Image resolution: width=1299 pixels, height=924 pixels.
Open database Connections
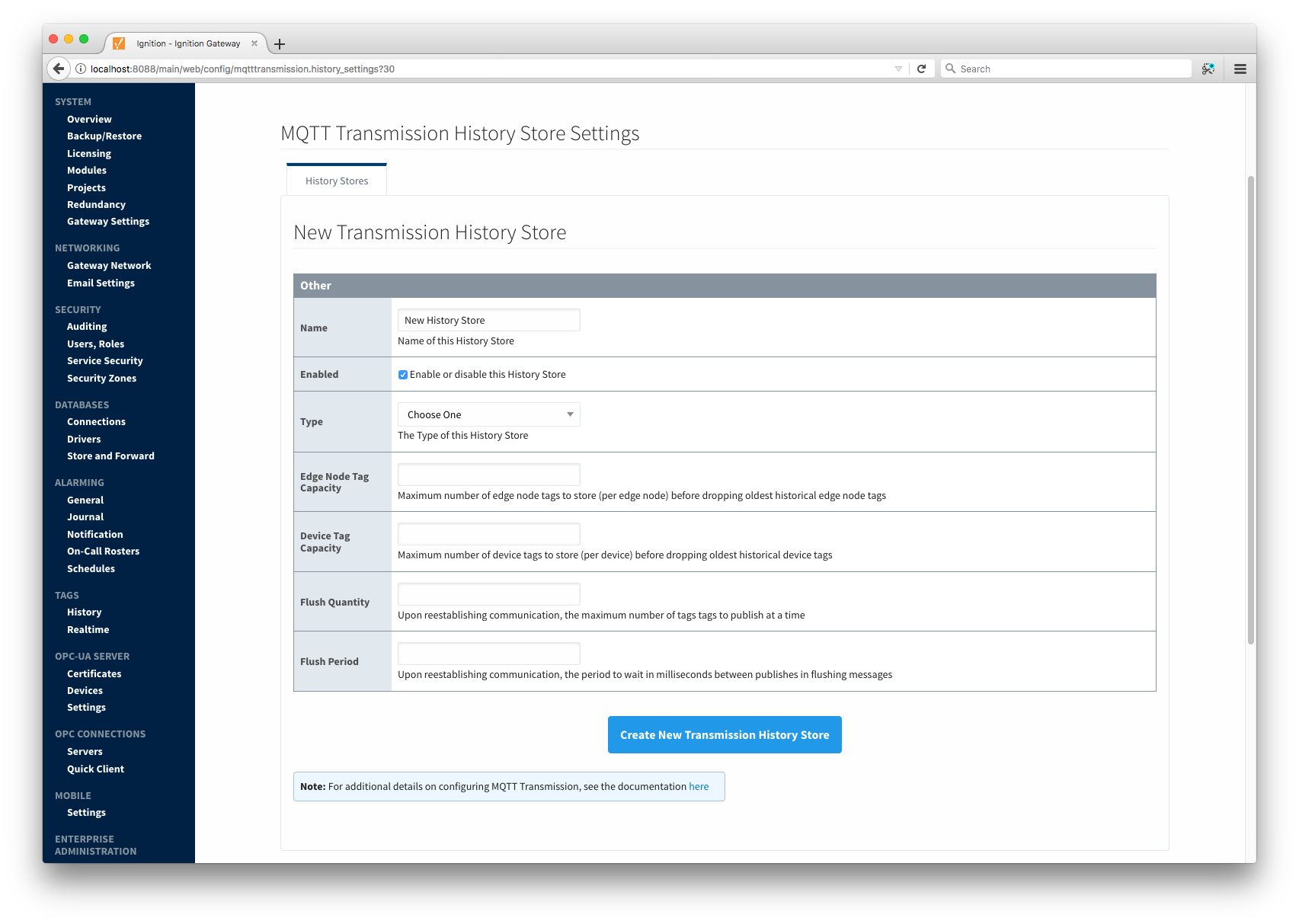pyautogui.click(x=96, y=422)
